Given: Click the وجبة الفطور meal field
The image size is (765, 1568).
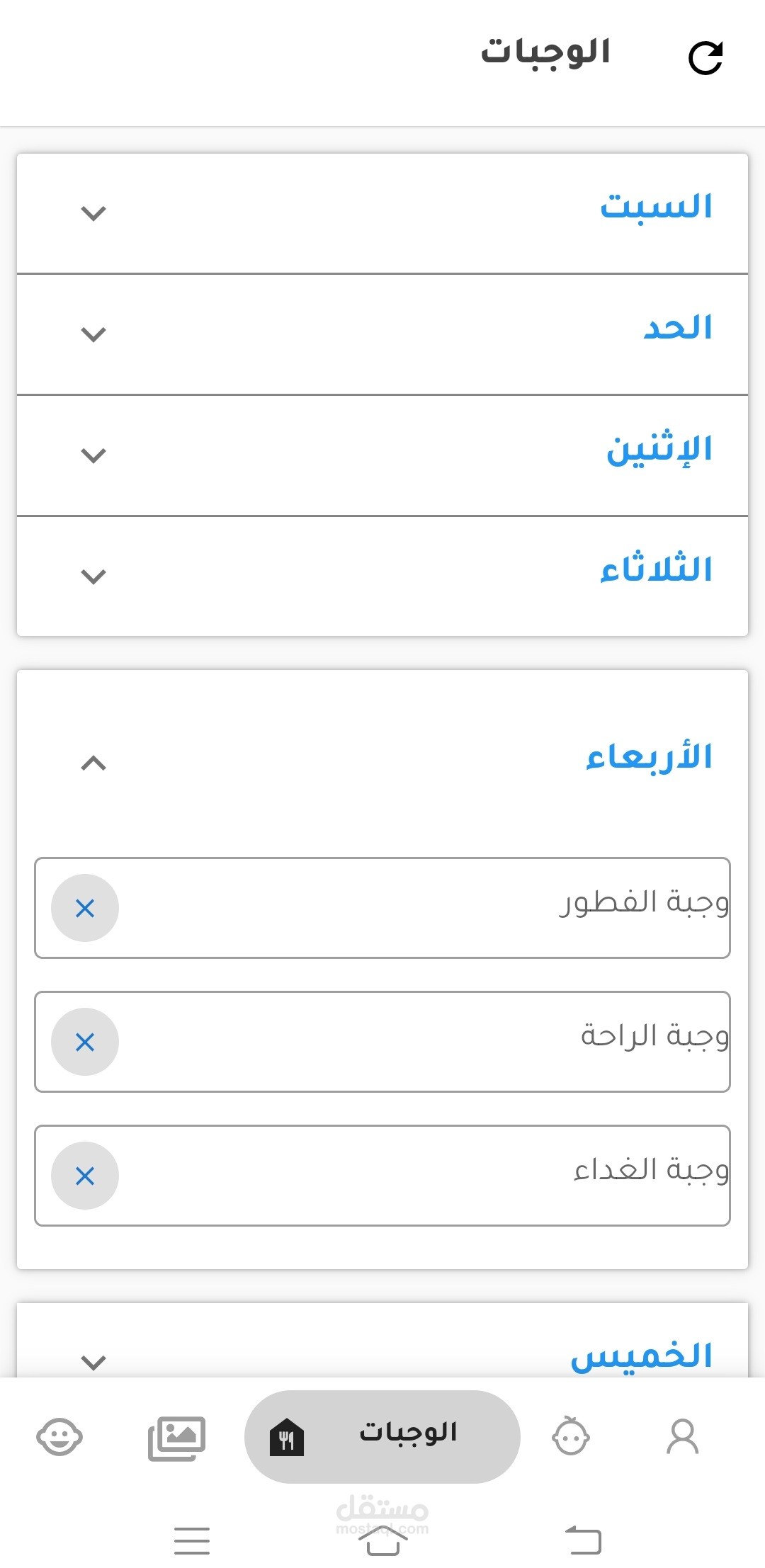Looking at the screenshot, I should pyautogui.click(x=425, y=907).
